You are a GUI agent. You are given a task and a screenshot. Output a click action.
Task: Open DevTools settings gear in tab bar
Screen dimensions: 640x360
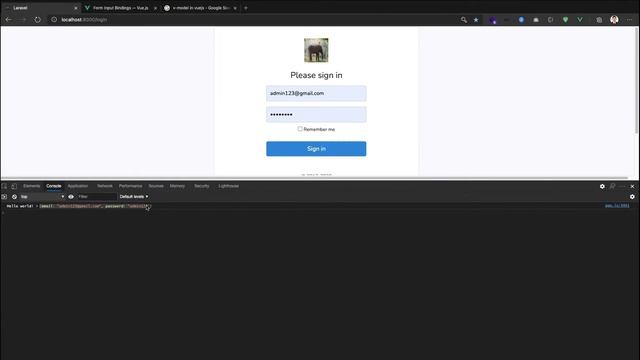pyautogui.click(x=602, y=186)
